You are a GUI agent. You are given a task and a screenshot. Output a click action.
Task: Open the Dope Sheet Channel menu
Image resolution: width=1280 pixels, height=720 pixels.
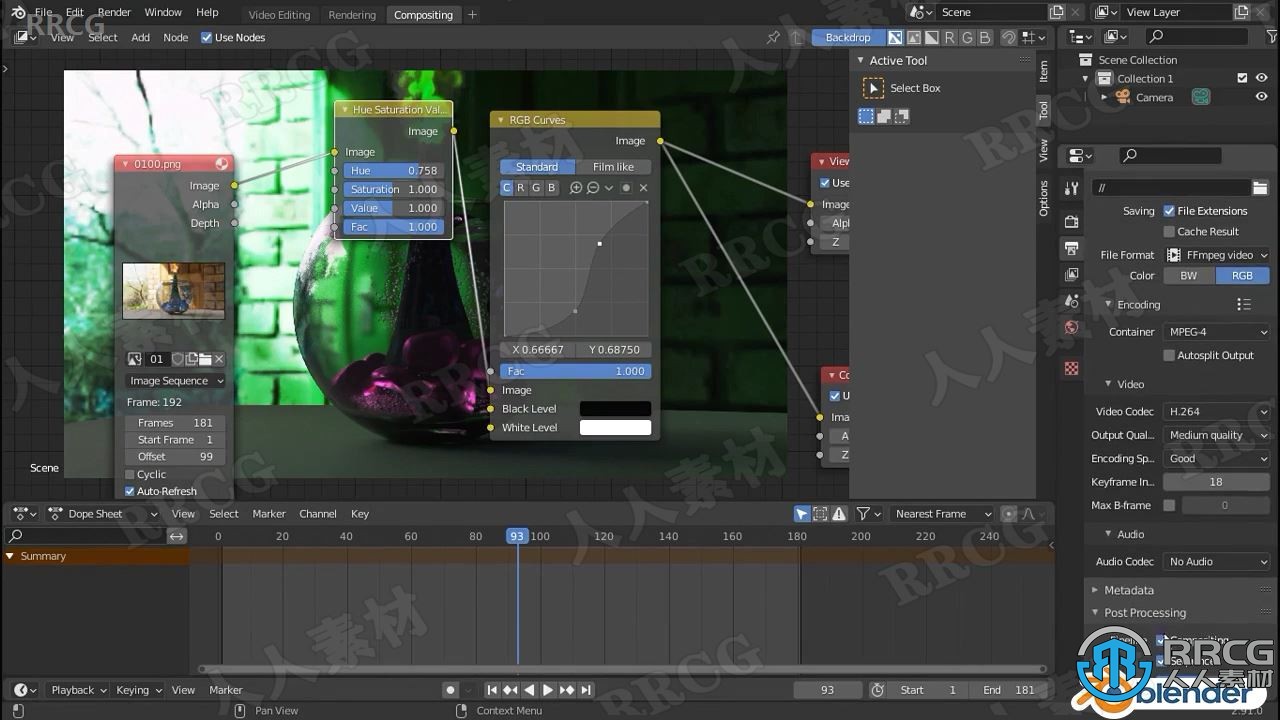pyautogui.click(x=318, y=514)
